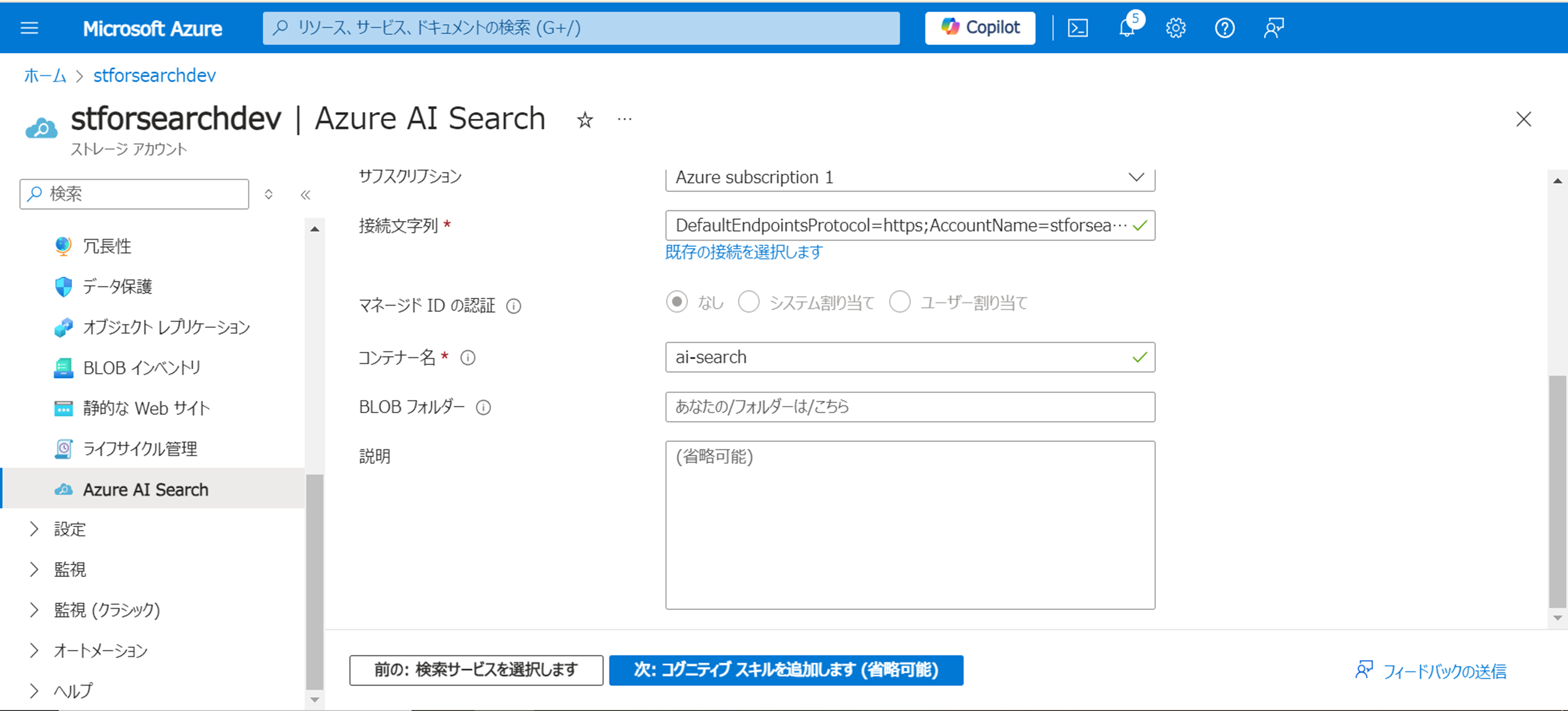Click the Copilot button
1568x711 pixels.
[x=979, y=28]
